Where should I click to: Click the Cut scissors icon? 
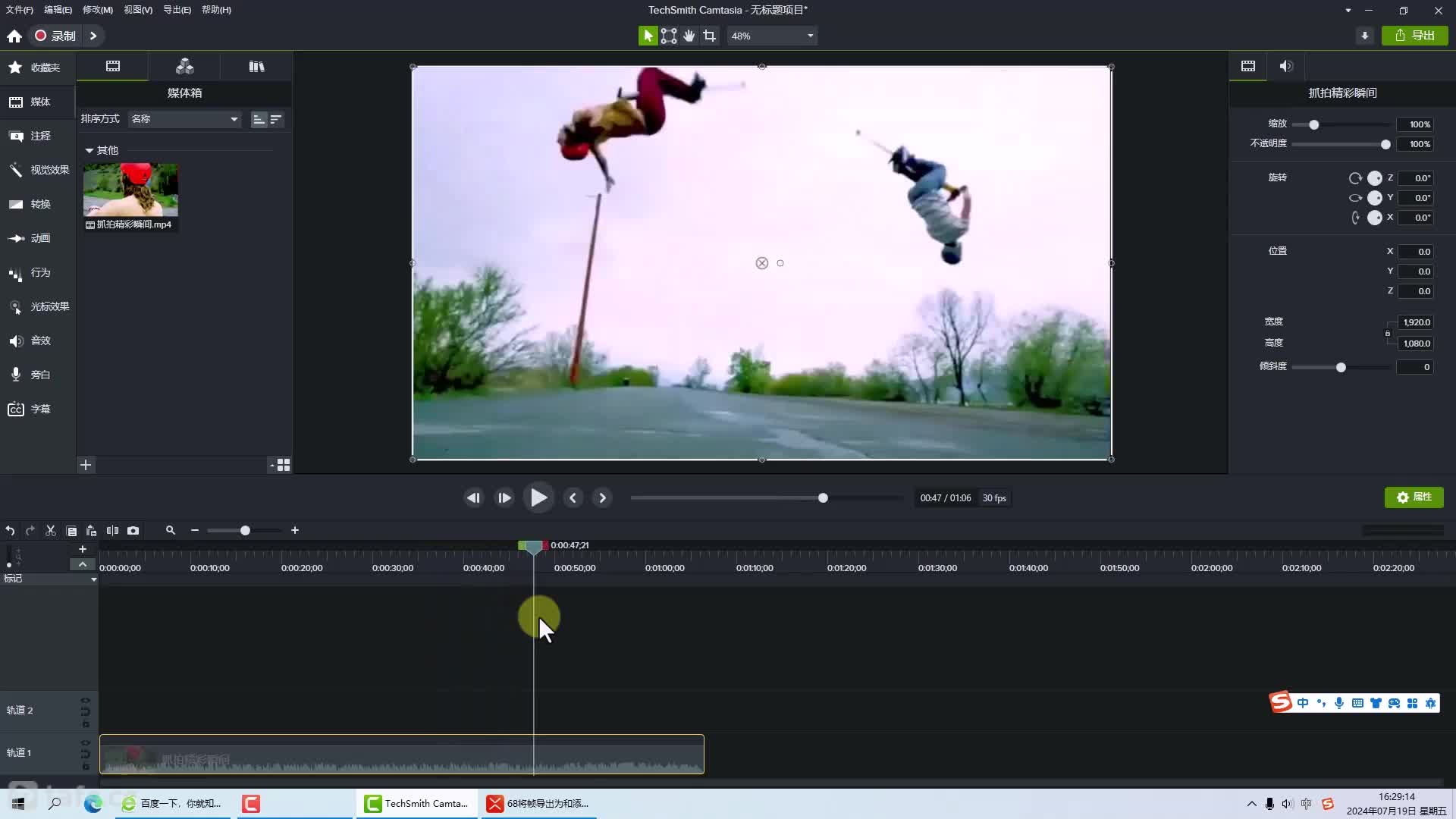tap(51, 531)
